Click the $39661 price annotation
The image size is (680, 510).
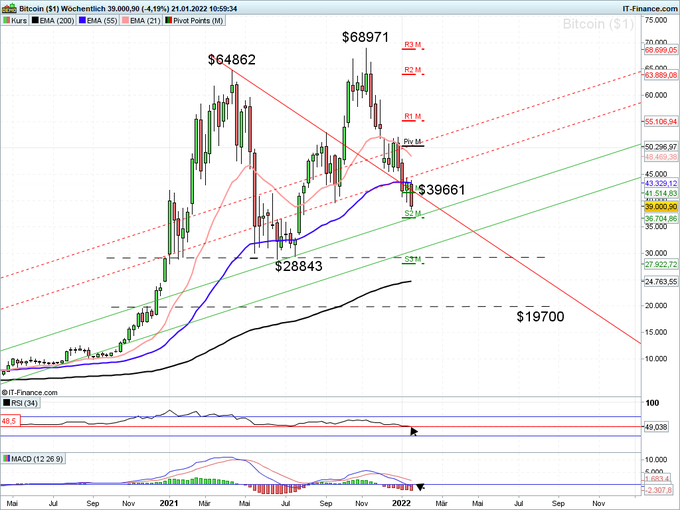(441, 190)
